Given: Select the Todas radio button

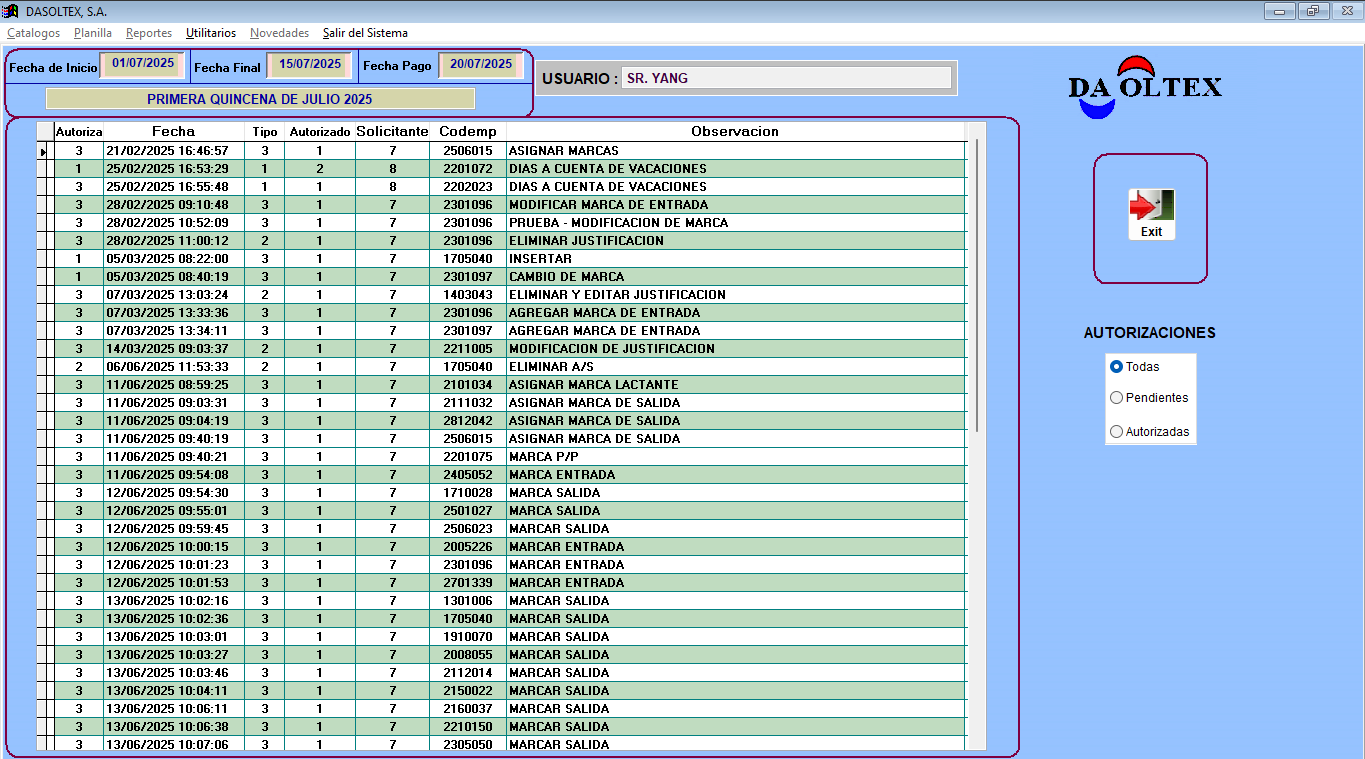Looking at the screenshot, I should 1117,367.
